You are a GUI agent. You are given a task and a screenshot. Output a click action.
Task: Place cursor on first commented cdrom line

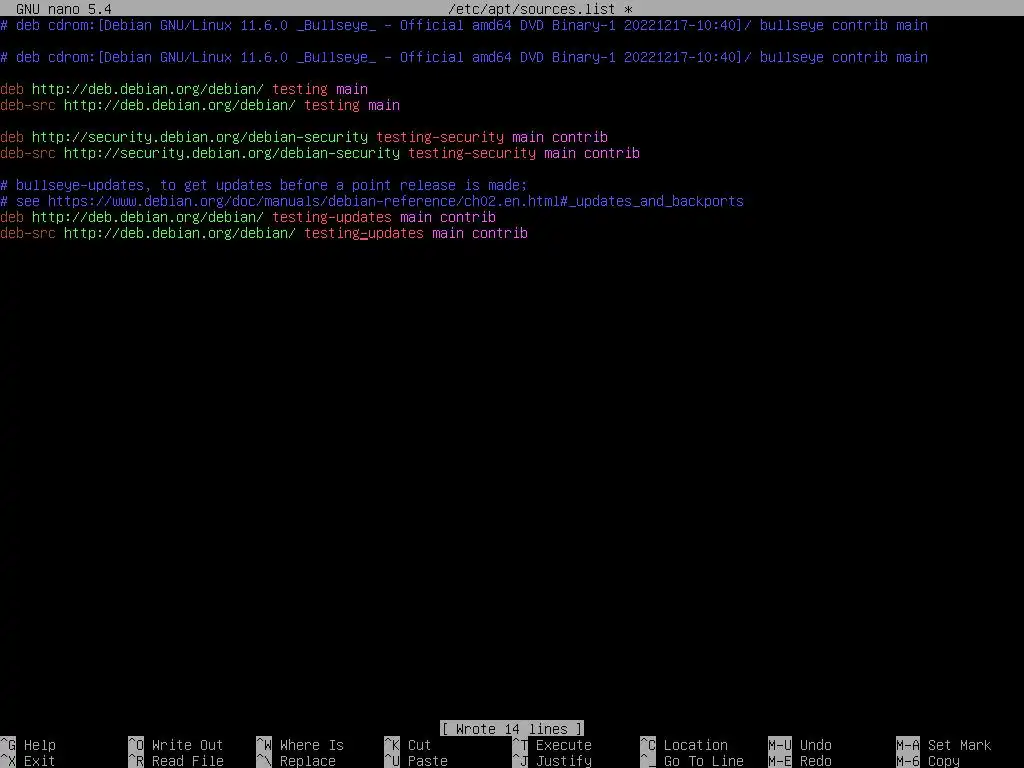pyautogui.click(x=464, y=25)
